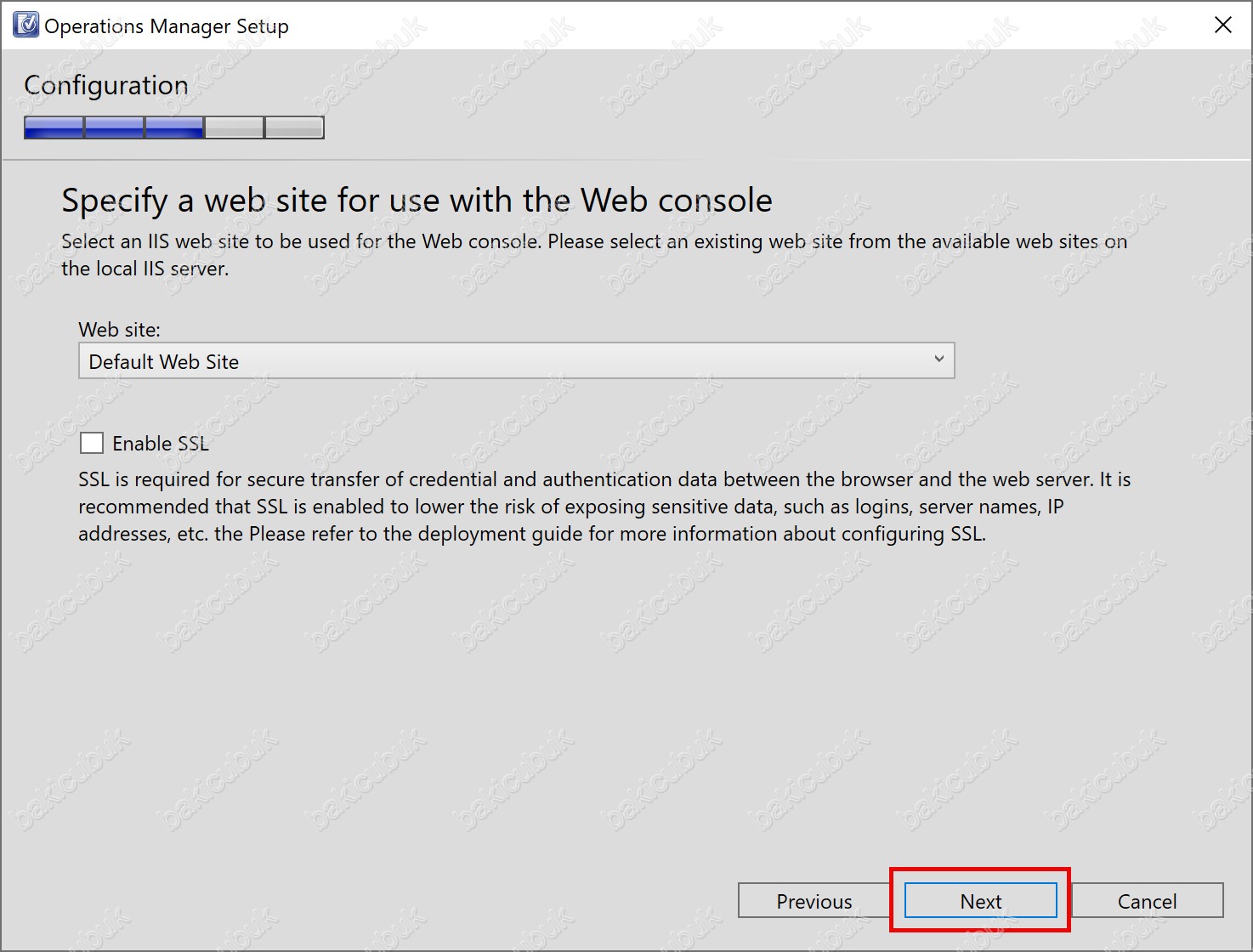
Task: Enable the SSL checkbox
Action: 92,443
